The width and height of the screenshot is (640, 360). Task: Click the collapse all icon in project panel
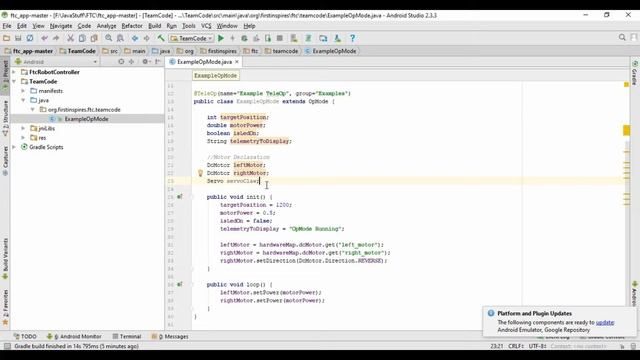131,62
